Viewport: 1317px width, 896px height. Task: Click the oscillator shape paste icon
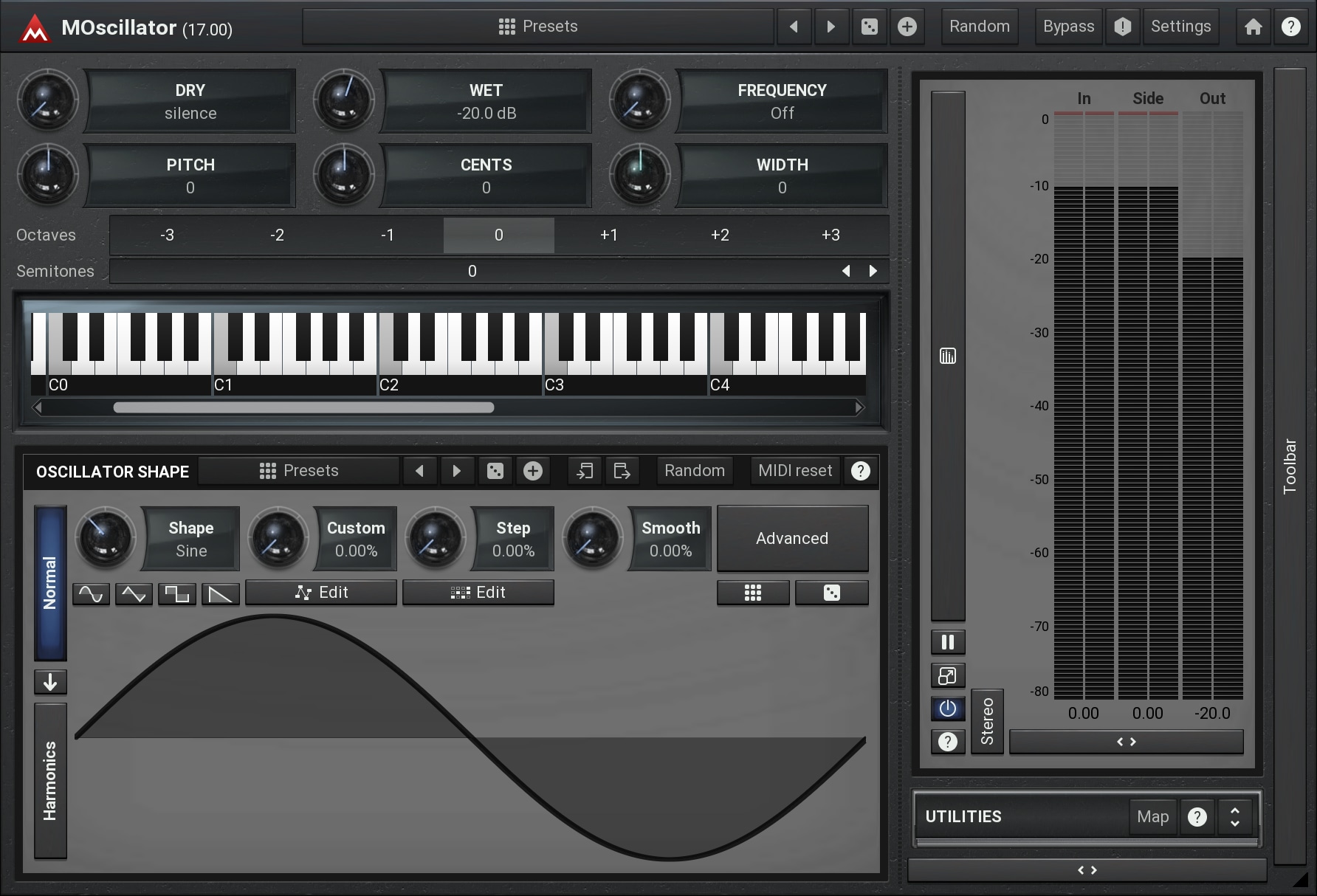(622, 471)
